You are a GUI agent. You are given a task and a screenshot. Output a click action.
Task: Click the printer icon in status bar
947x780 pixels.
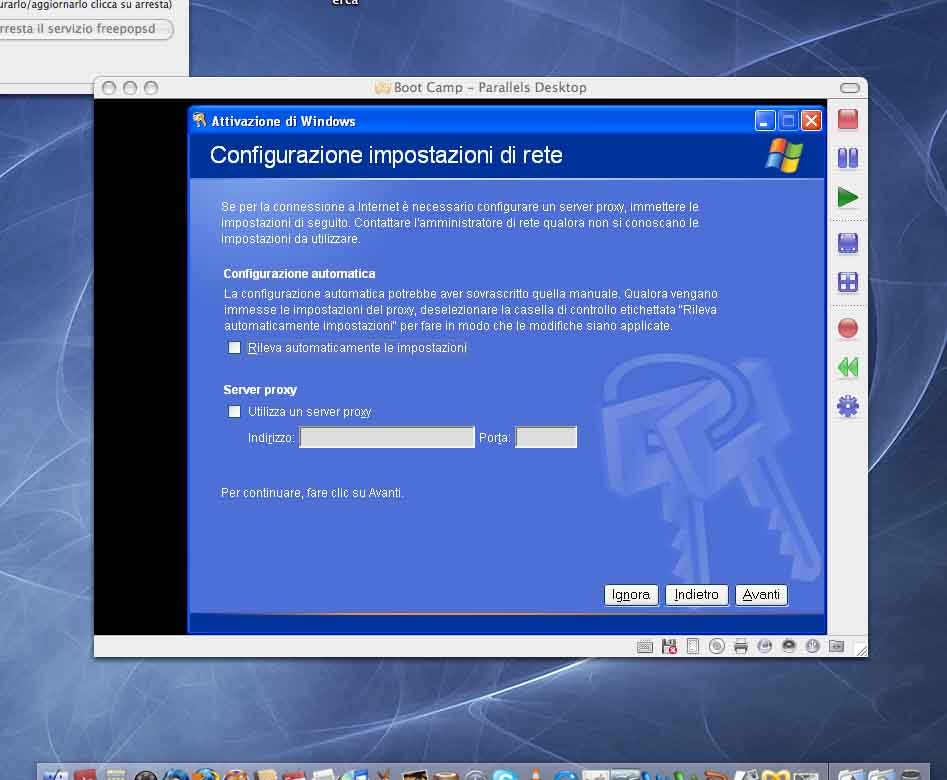click(741, 646)
